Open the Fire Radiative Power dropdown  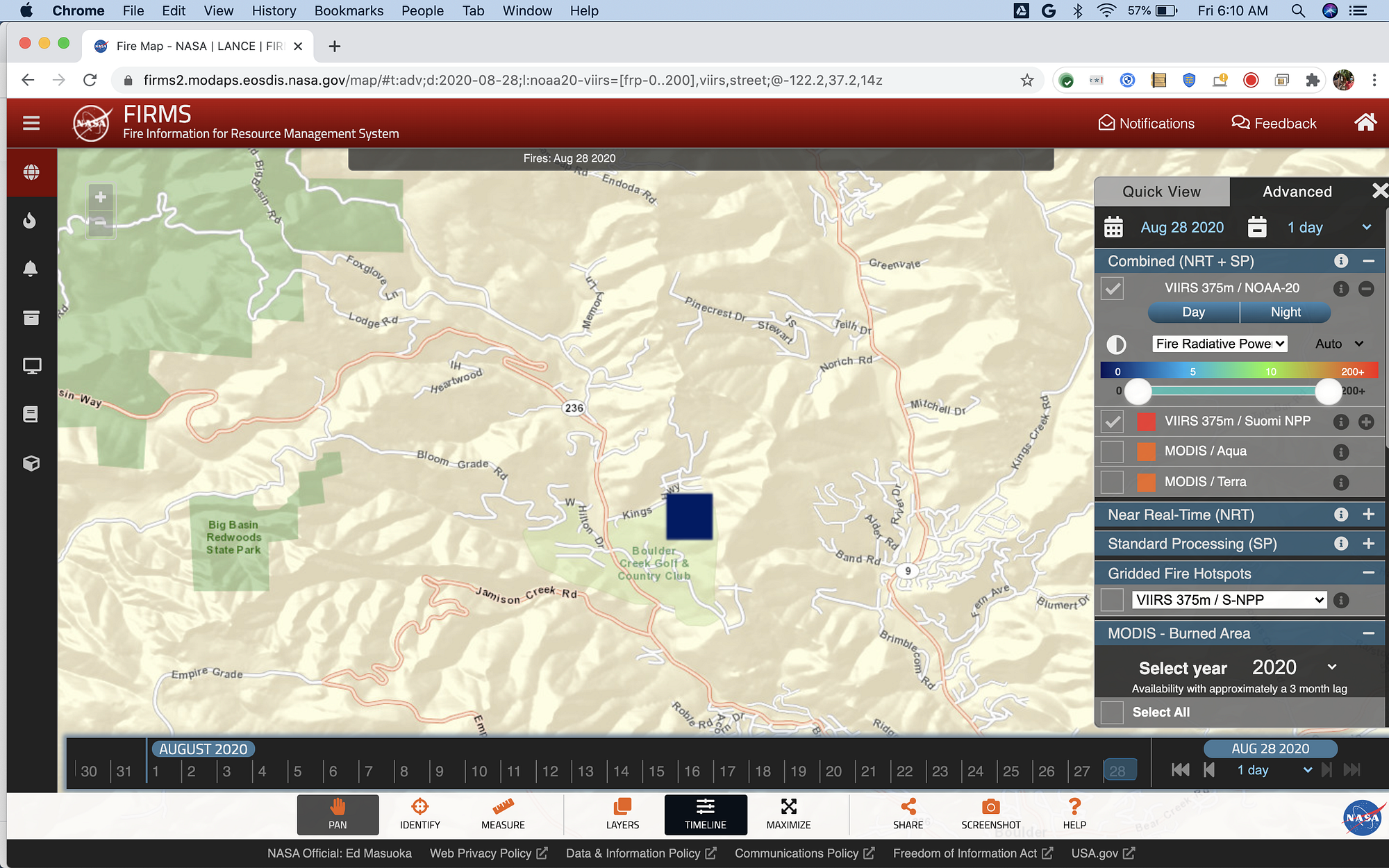pyautogui.click(x=1220, y=344)
